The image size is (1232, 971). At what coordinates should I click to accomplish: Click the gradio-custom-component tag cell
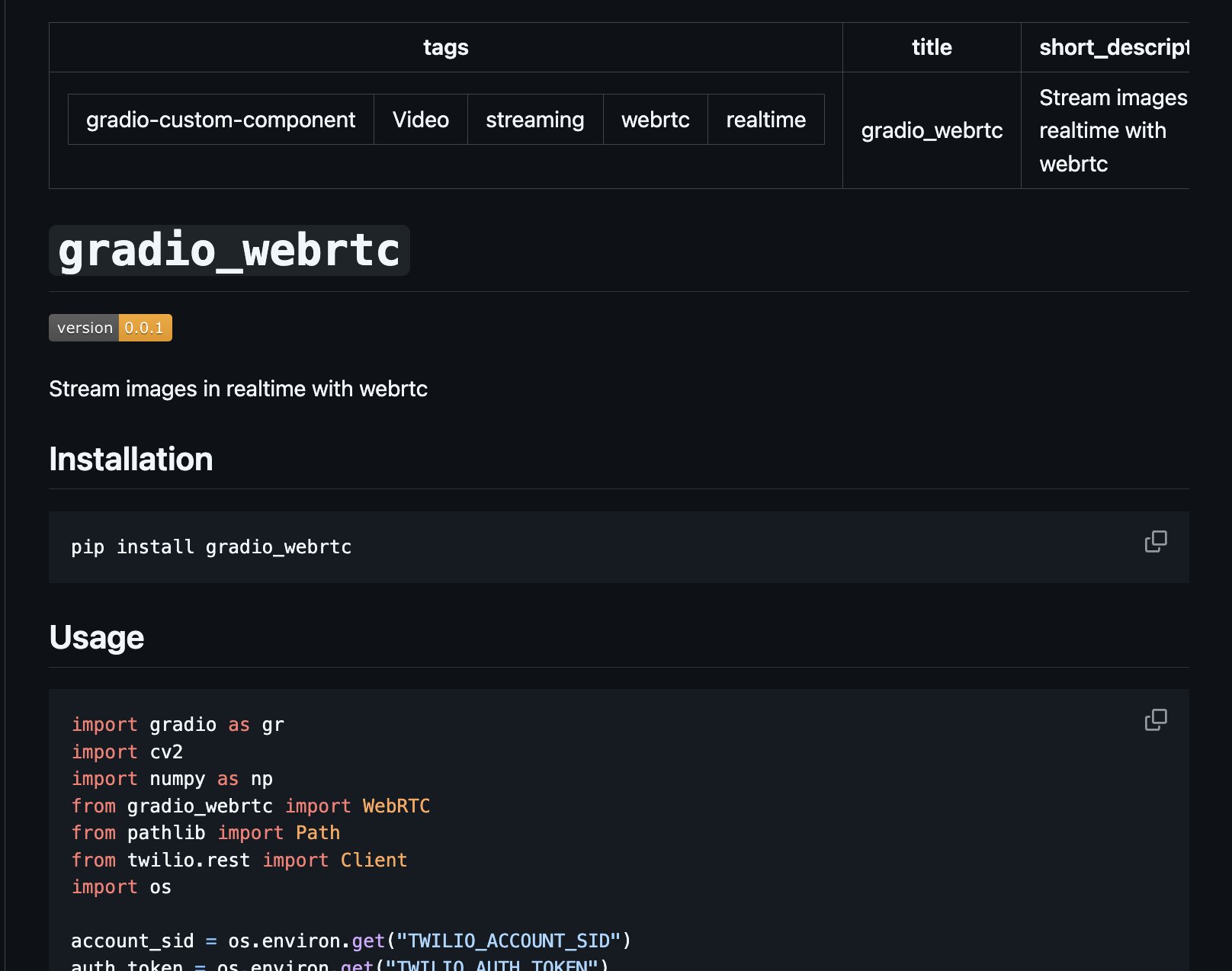click(221, 120)
